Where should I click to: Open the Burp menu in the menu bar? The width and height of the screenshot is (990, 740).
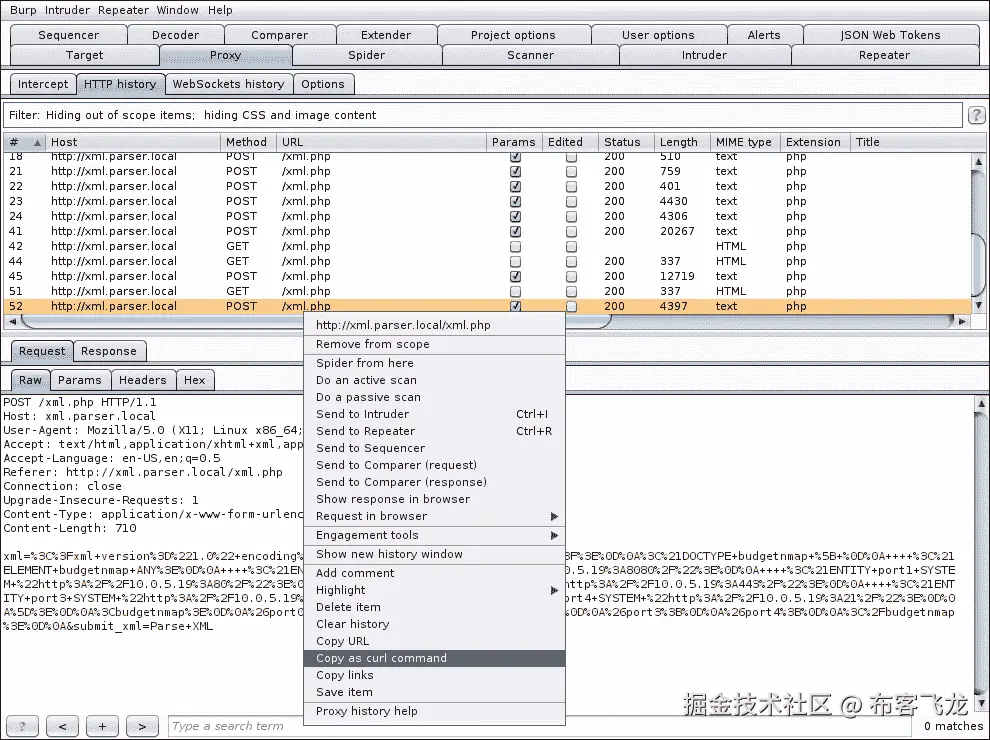click(x=23, y=10)
